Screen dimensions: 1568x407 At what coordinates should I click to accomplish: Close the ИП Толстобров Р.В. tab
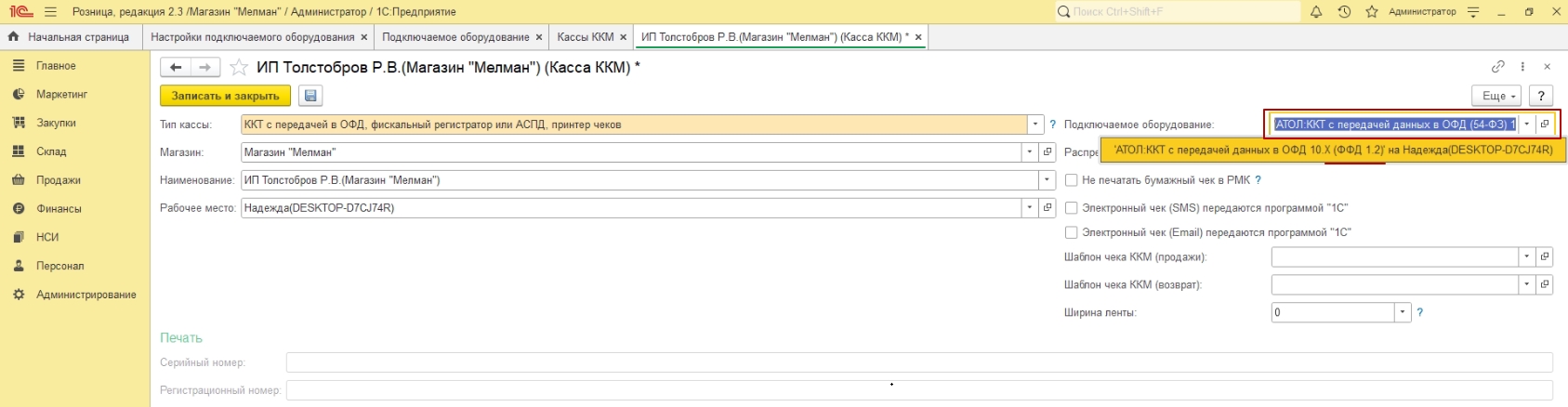click(x=918, y=37)
